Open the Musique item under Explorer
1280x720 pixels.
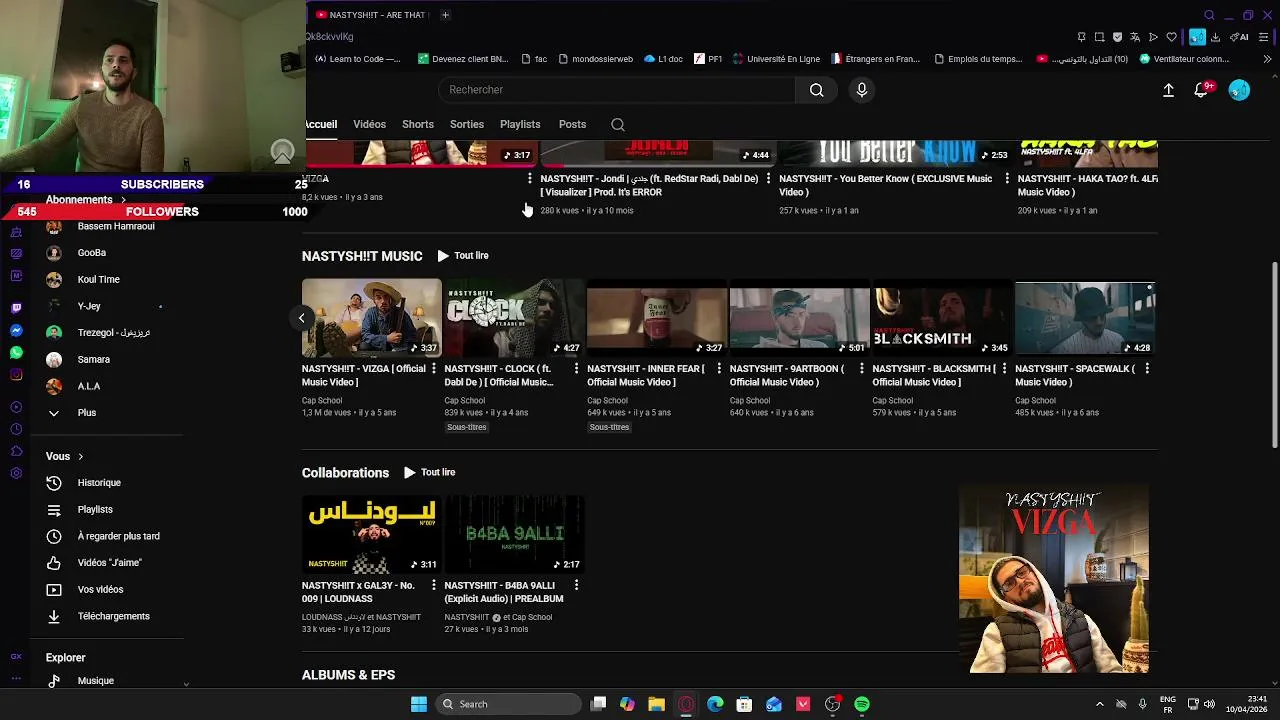[96, 681]
